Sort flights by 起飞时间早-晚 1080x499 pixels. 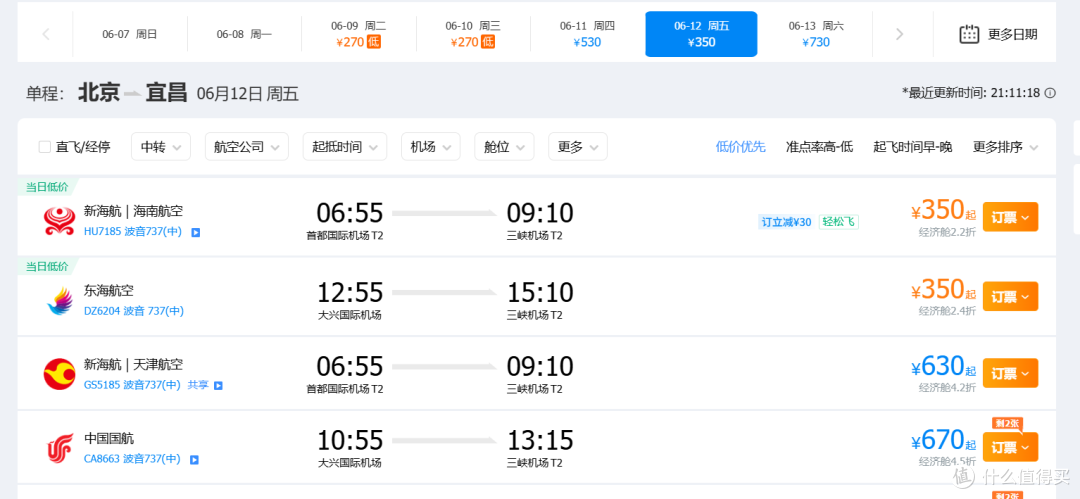[x=913, y=147]
